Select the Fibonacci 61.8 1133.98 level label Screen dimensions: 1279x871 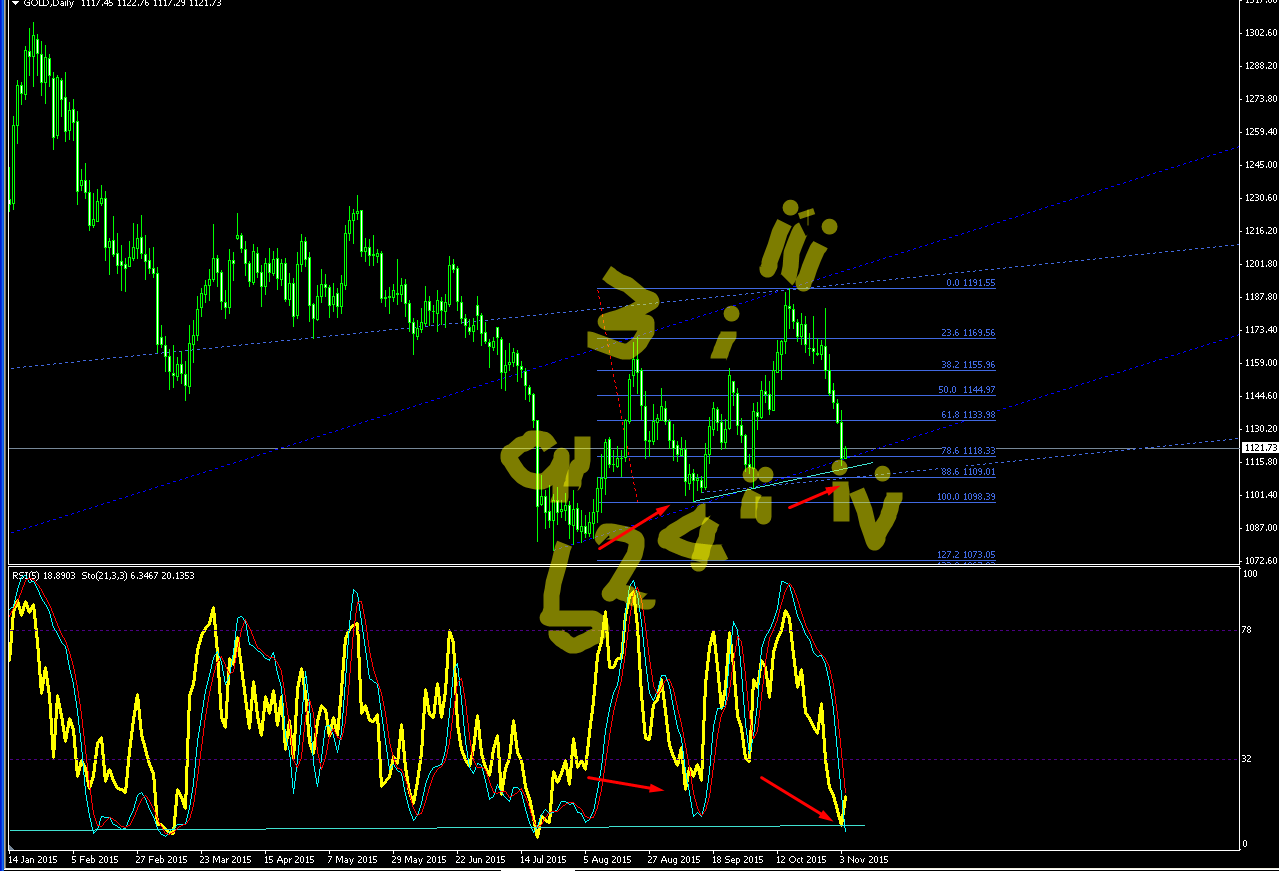click(969, 415)
